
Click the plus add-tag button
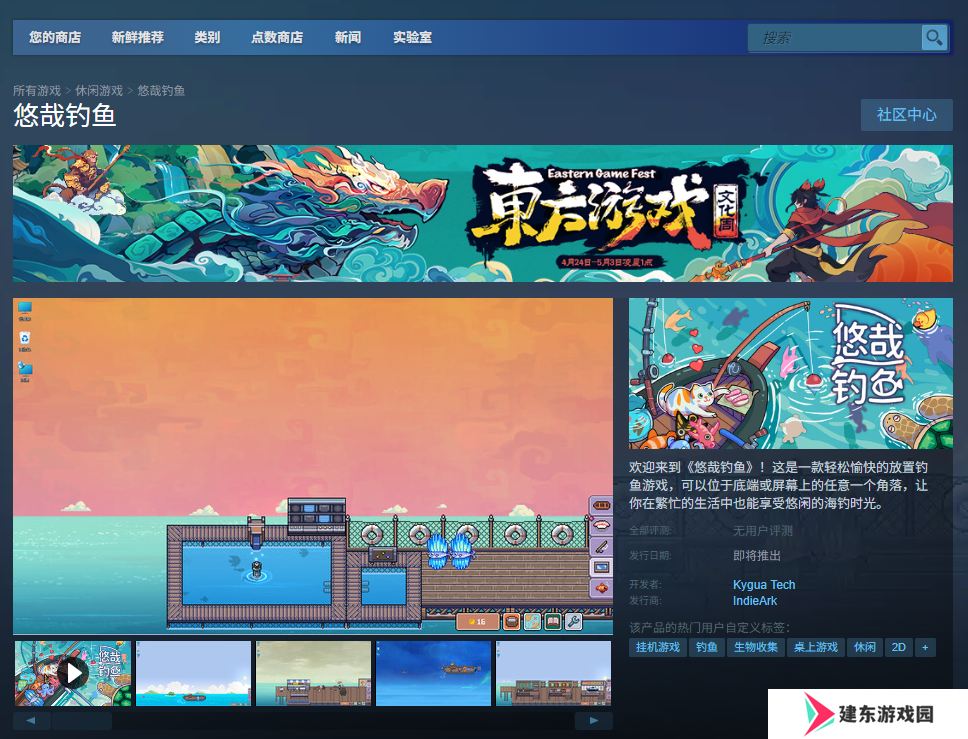(x=925, y=647)
